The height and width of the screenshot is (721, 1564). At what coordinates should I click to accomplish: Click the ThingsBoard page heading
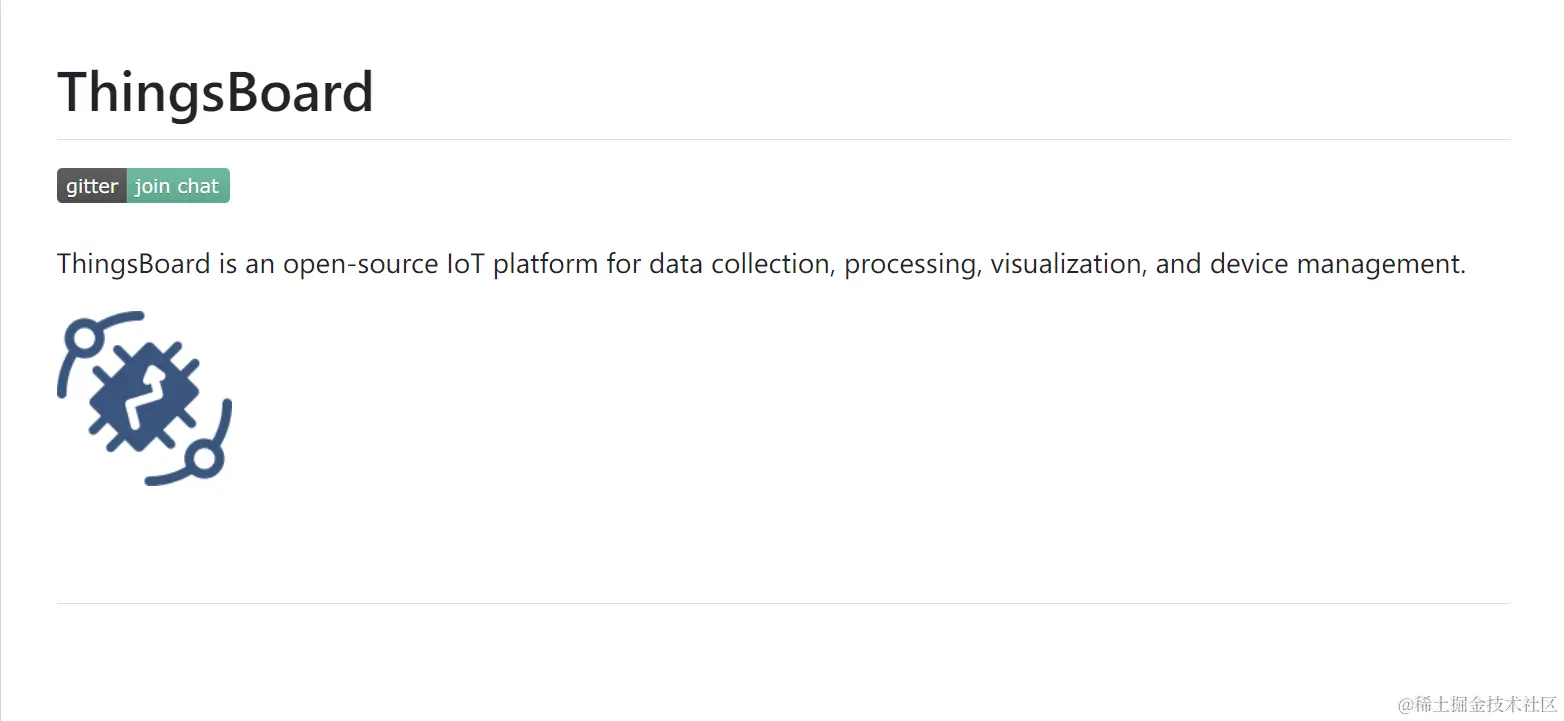click(x=215, y=92)
